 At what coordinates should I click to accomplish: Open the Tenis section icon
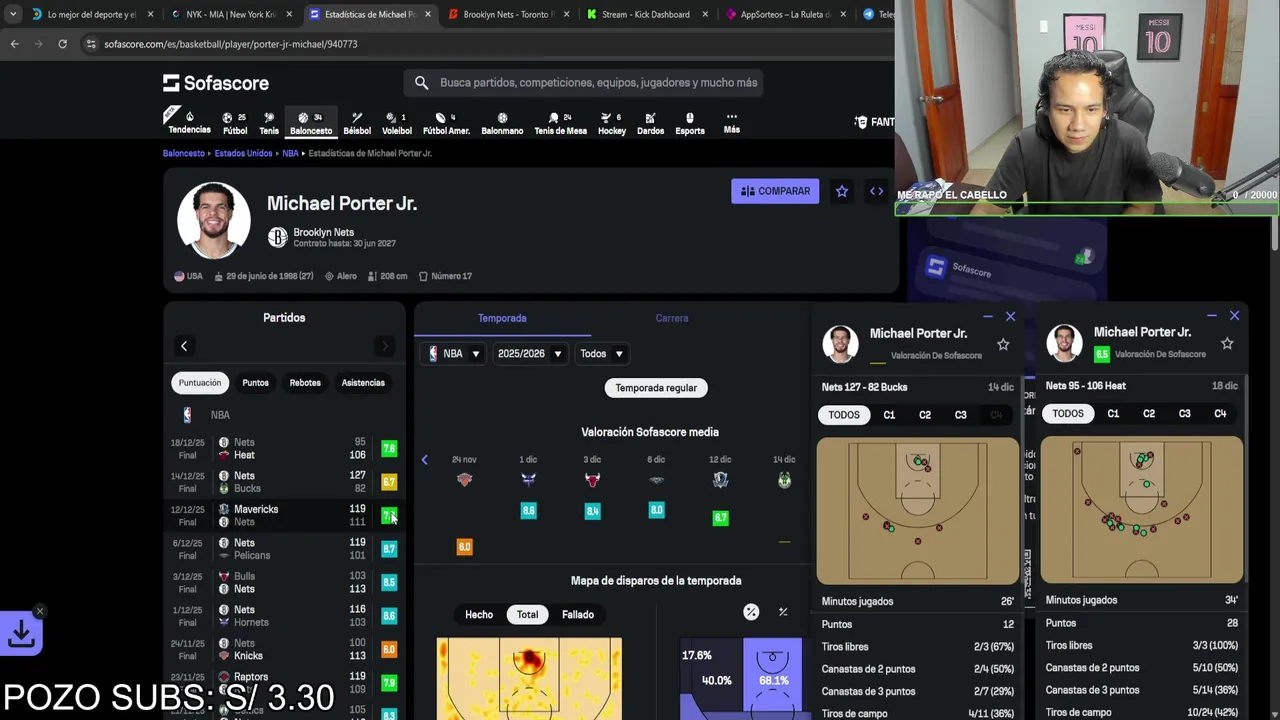pos(269,123)
